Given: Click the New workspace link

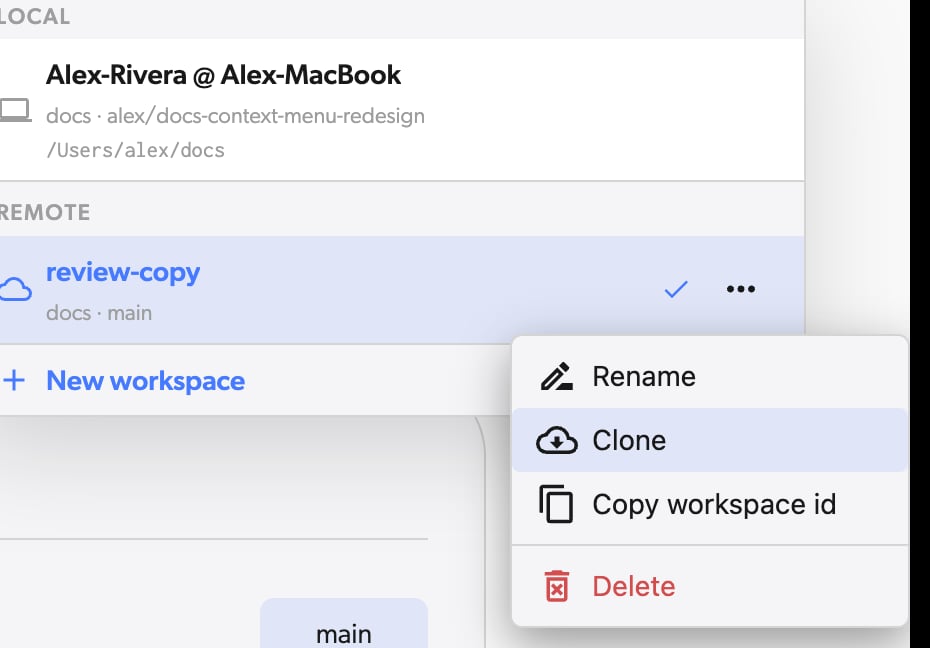Looking at the screenshot, I should (145, 381).
